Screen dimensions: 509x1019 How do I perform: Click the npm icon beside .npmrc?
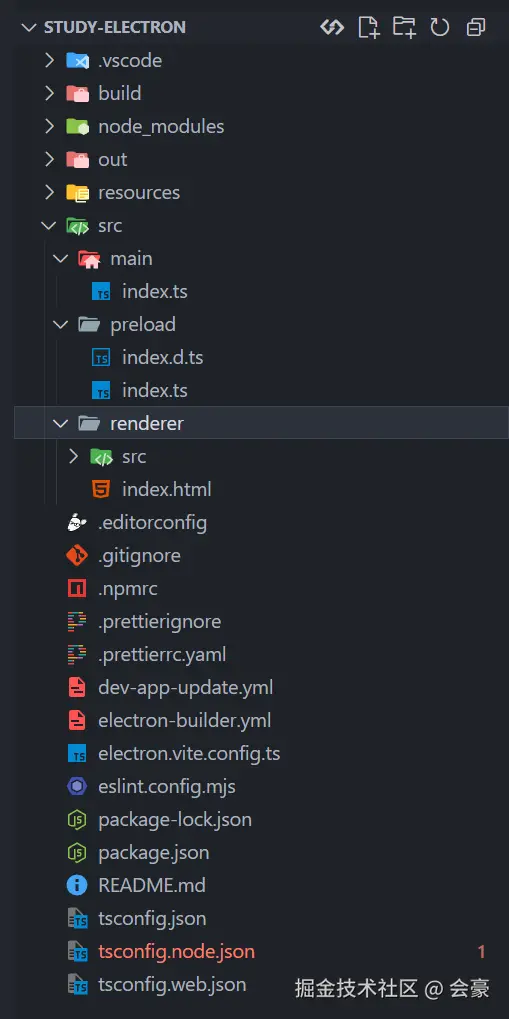click(77, 589)
